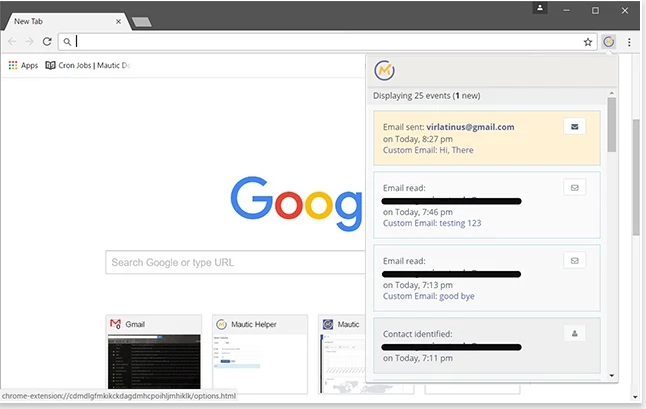This screenshot has height=409, width=646.
Task: Click the contact icon on 'Contact identified' event
Action: [574, 334]
